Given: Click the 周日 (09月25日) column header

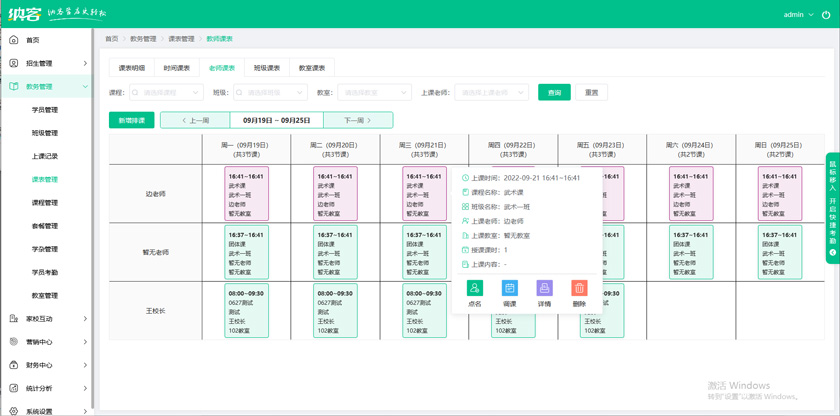Looking at the screenshot, I should 780,149.
